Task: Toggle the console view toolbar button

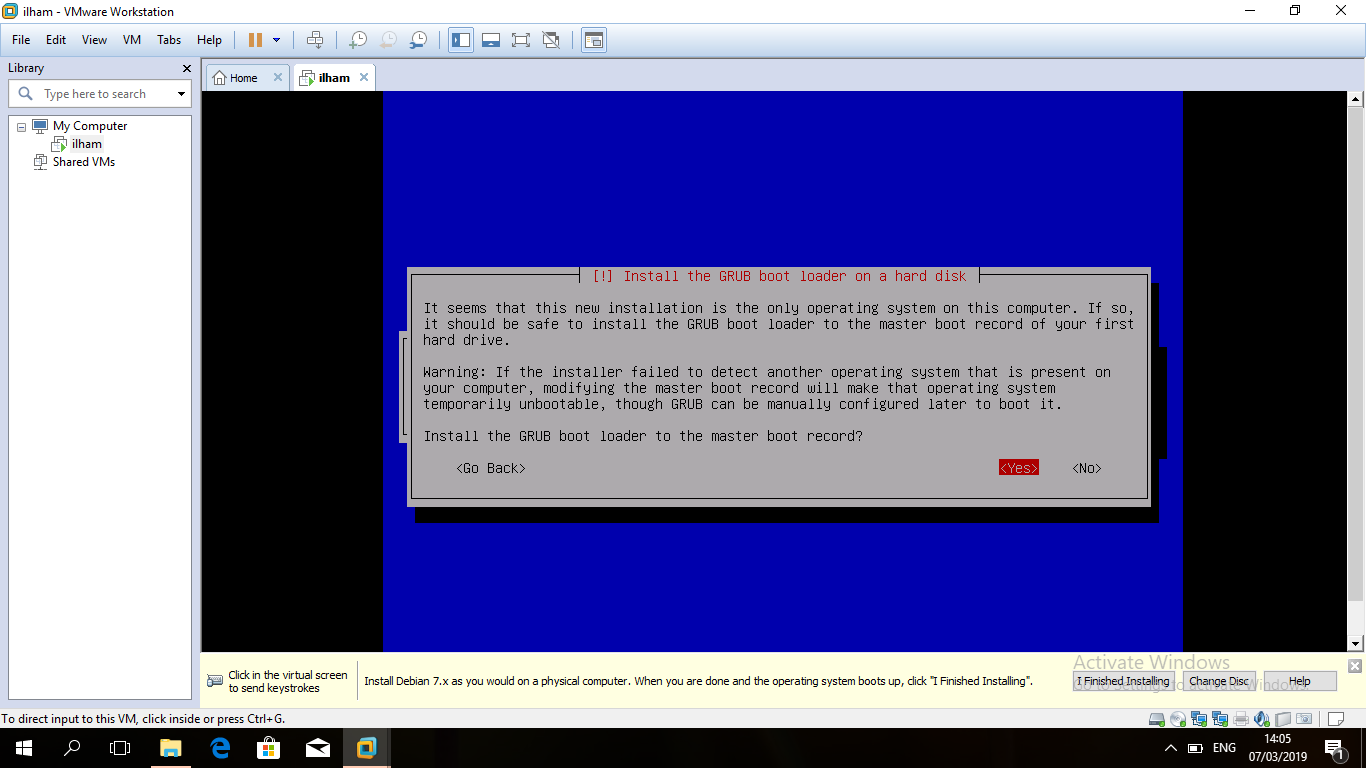Action: point(594,40)
